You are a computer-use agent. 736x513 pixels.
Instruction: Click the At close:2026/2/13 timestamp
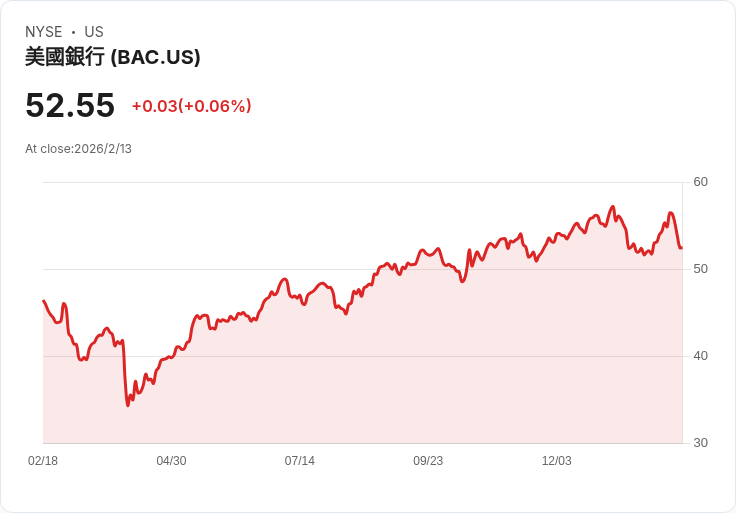(x=78, y=149)
